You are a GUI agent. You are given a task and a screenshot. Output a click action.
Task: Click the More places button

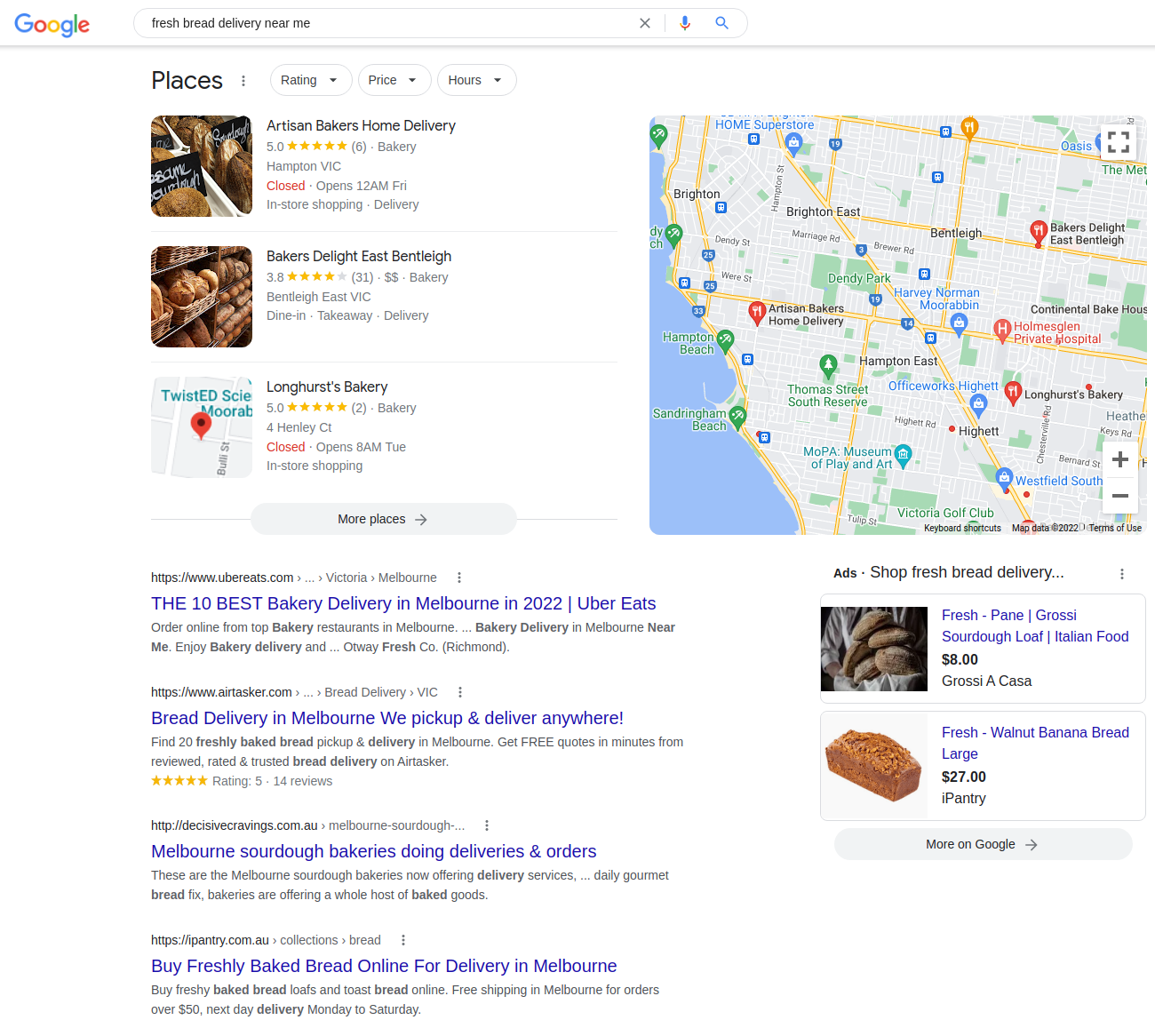[383, 519]
